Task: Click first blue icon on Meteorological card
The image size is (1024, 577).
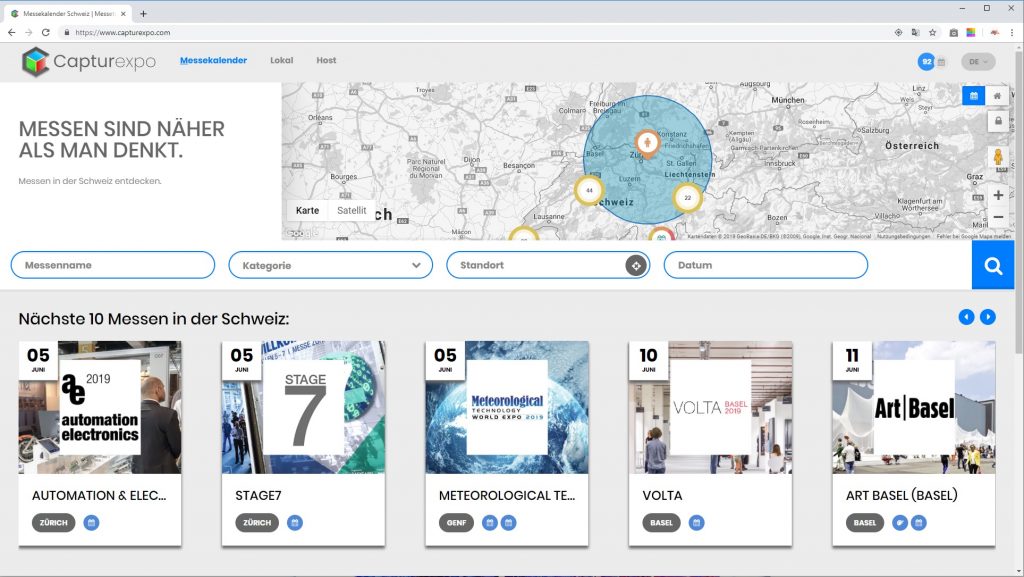Action: pyautogui.click(x=490, y=523)
